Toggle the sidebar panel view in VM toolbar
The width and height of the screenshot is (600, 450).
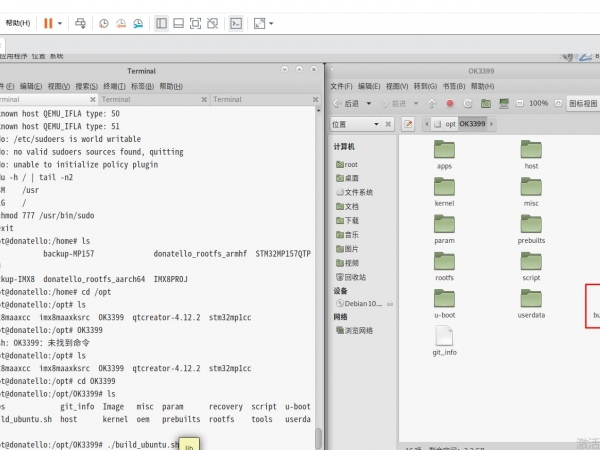click(161, 22)
